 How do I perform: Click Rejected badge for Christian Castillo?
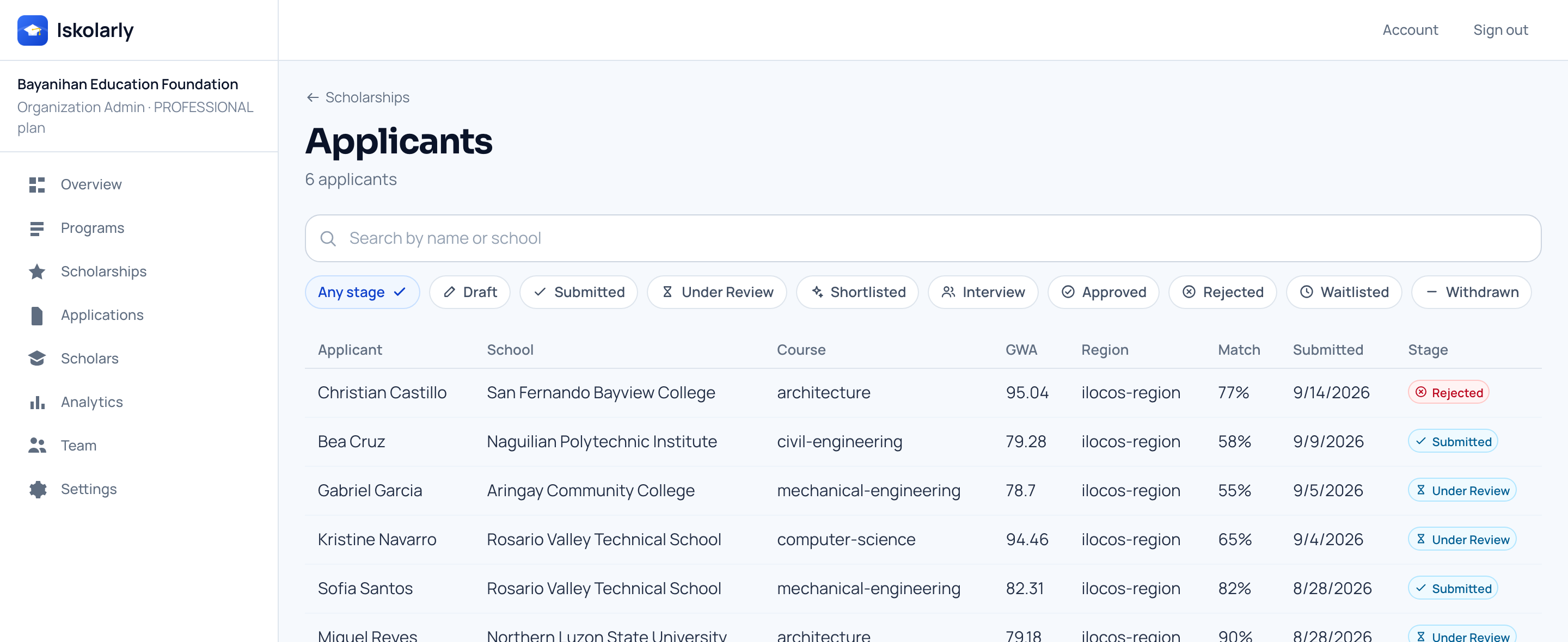[x=1448, y=392]
